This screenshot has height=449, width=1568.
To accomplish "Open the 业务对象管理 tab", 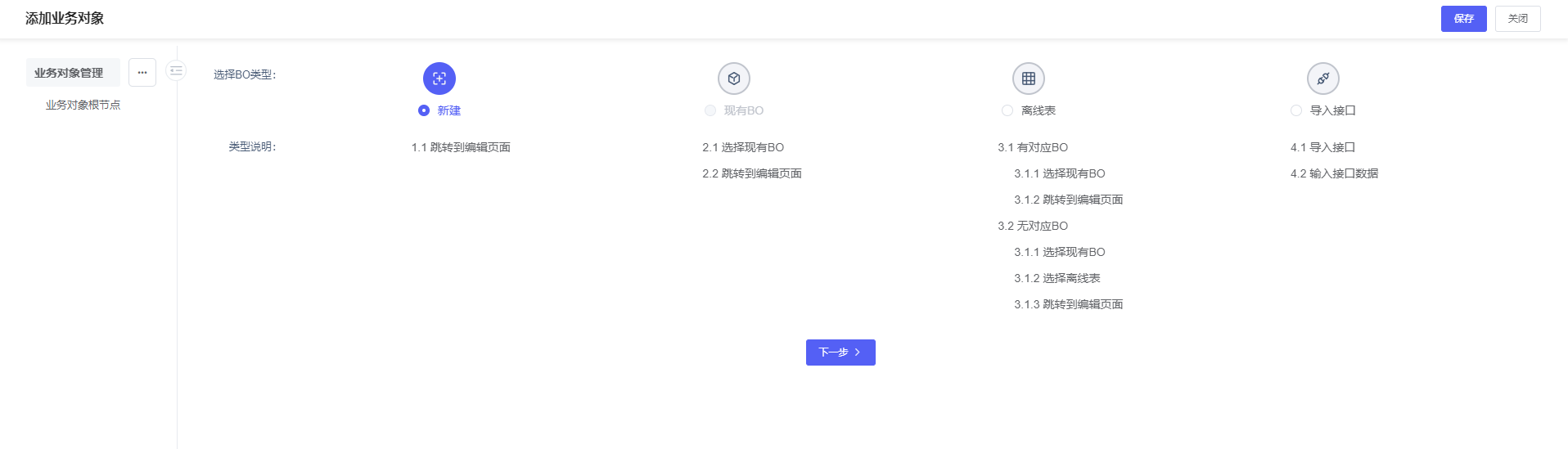I will (69, 73).
